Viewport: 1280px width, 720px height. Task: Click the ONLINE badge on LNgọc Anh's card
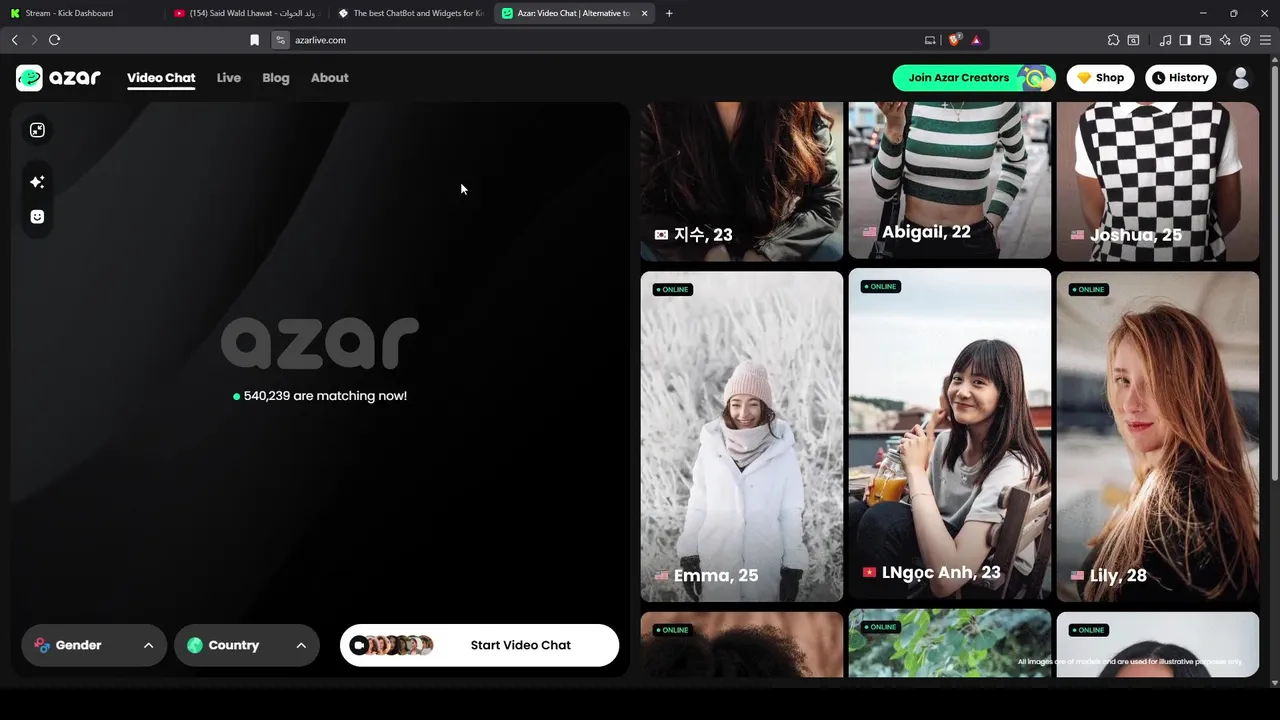(x=881, y=287)
